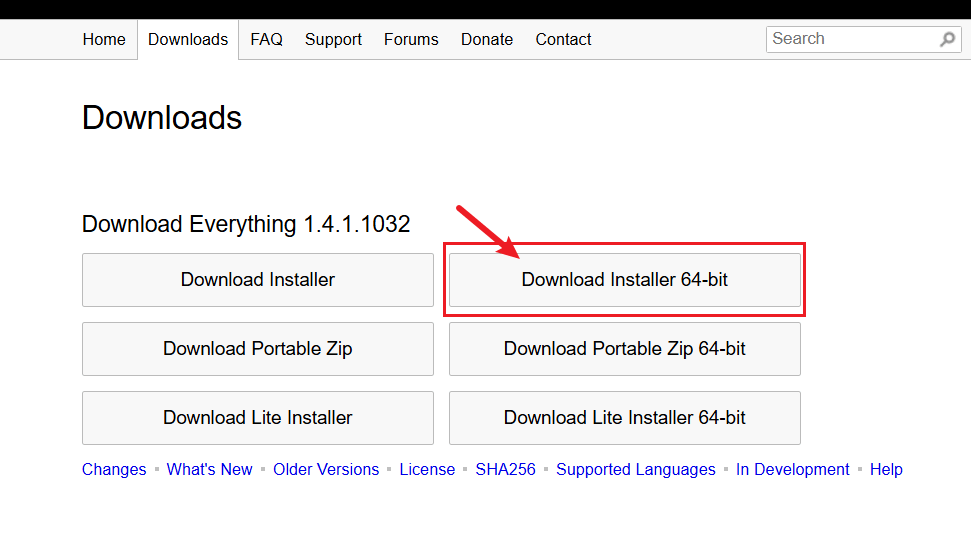
Task: Click Download Installer 64-bit button
Action: point(625,280)
